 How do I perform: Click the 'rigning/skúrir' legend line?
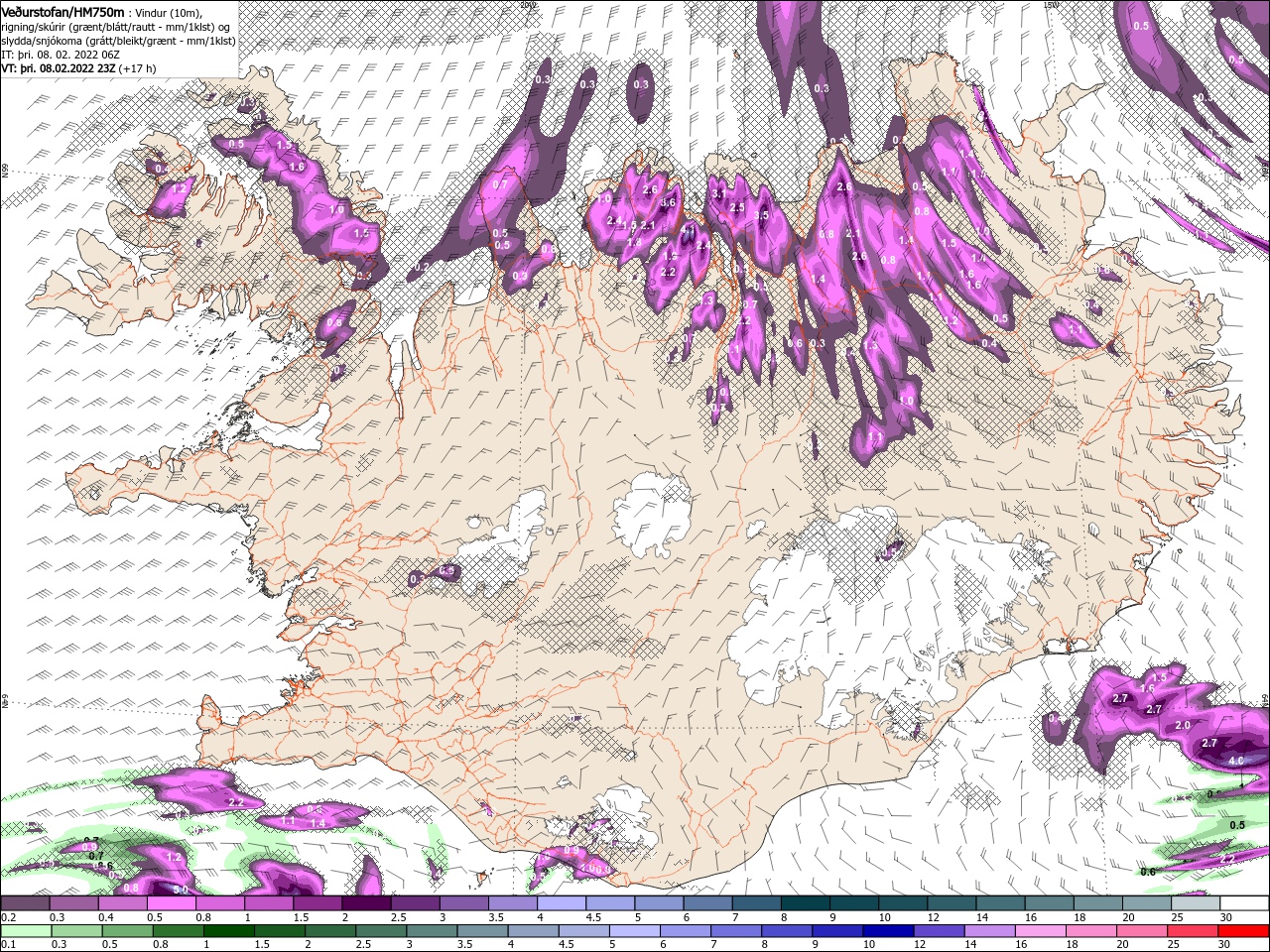117,27
